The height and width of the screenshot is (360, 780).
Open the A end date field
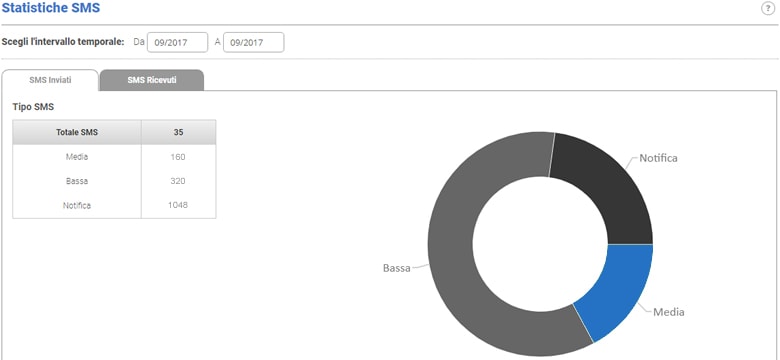(x=254, y=42)
